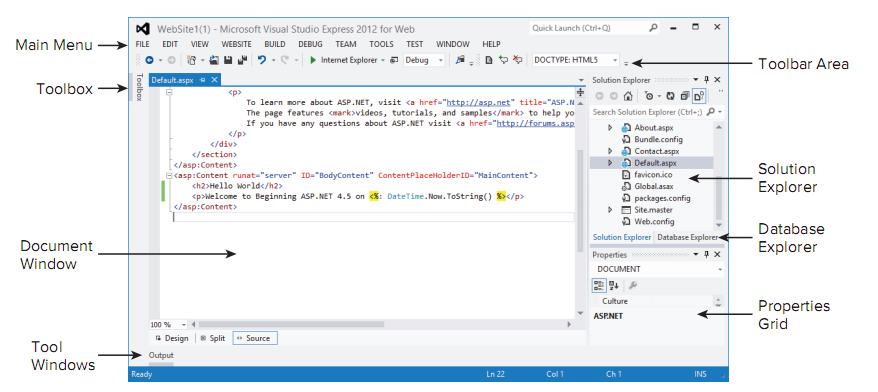878x392 pixels.
Task: Click the New Project toolbar icon
Action: (x=192, y=60)
